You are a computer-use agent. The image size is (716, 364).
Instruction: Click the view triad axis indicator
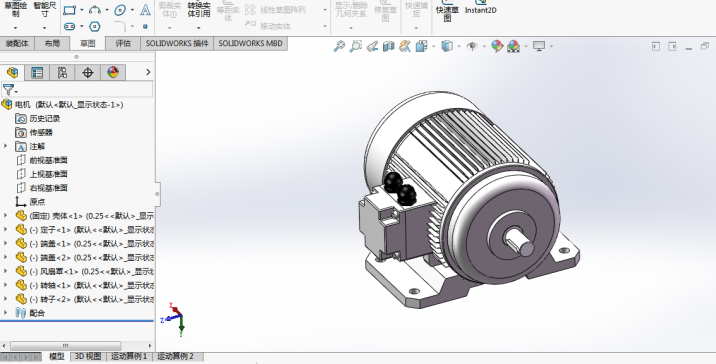pos(174,318)
